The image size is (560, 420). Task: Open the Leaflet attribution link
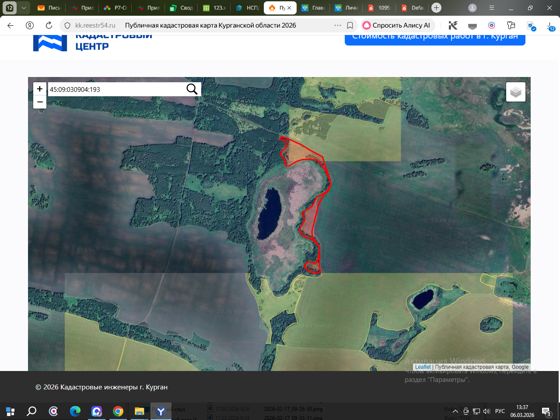(422, 367)
